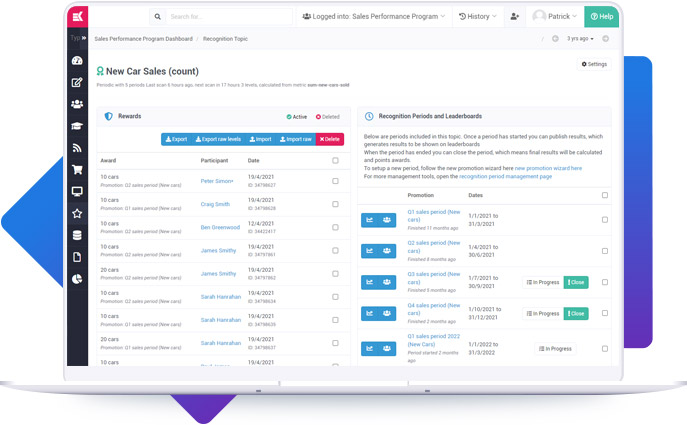Image resolution: width=687 pixels, height=425 pixels.
Task: Open the star icon in sidebar
Action: coord(77,213)
